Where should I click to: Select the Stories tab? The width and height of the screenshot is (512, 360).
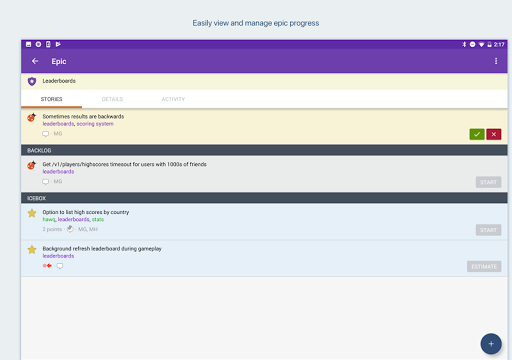click(51, 99)
